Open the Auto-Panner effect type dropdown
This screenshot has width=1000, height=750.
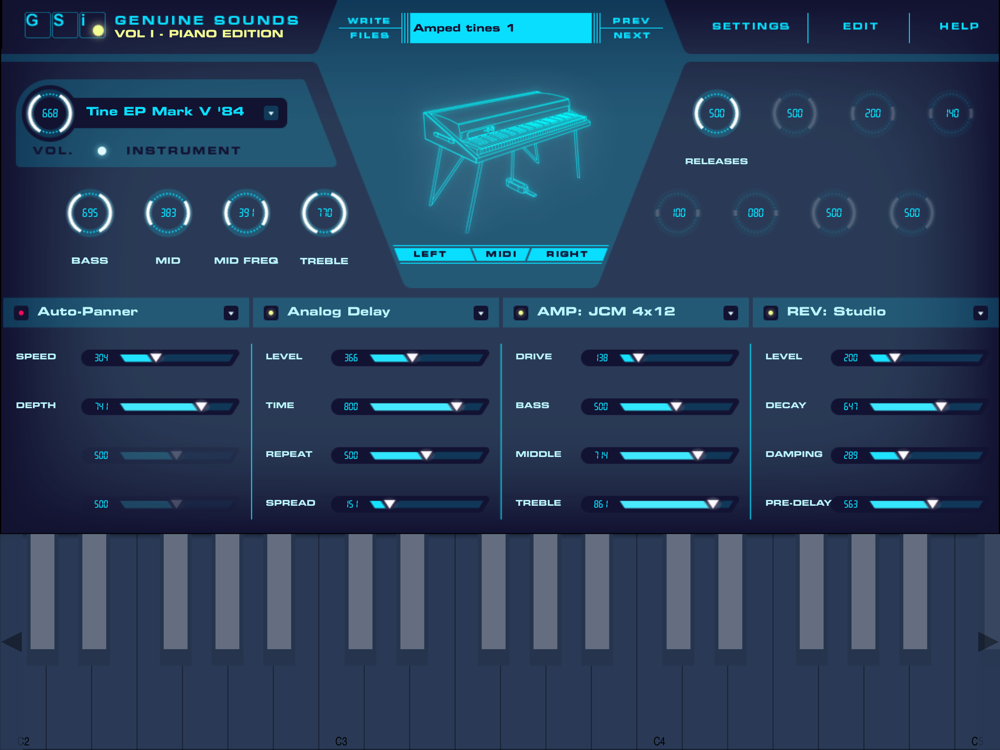click(231, 312)
